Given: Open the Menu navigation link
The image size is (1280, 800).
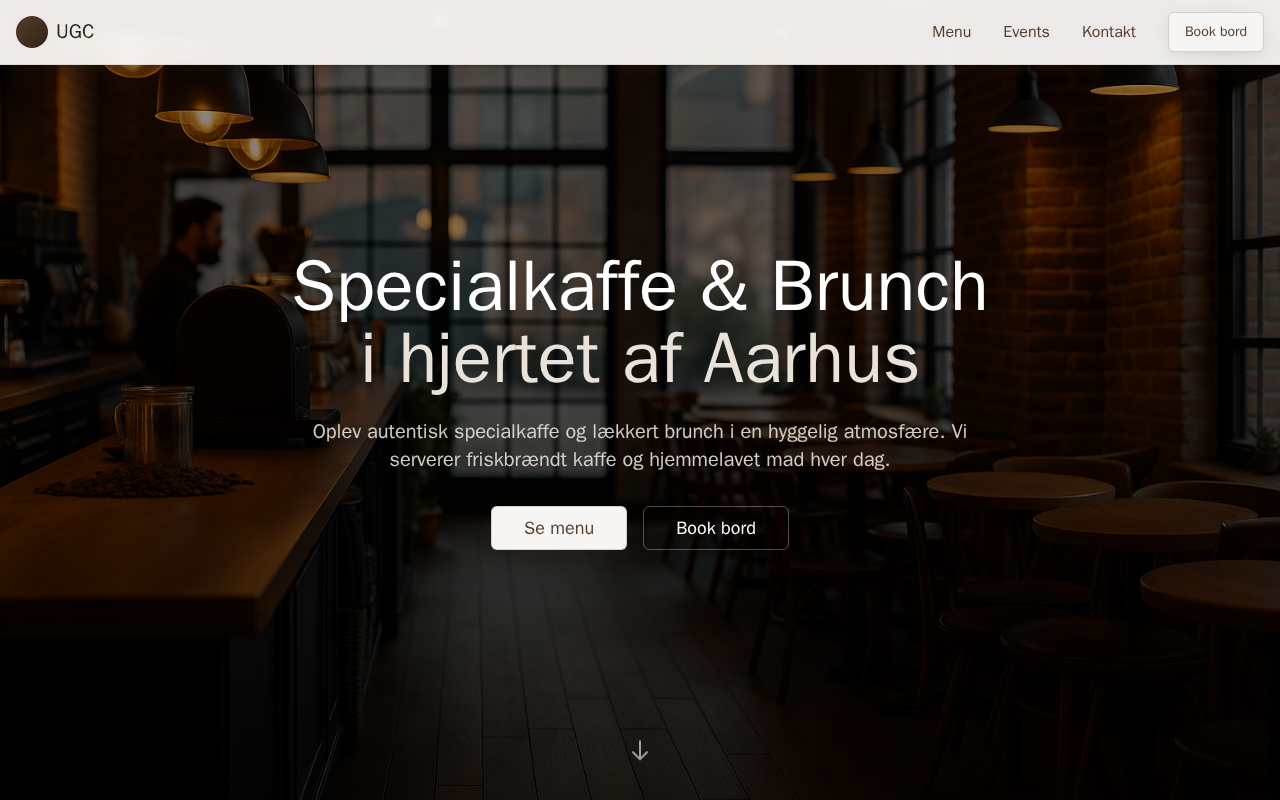Looking at the screenshot, I should [951, 32].
